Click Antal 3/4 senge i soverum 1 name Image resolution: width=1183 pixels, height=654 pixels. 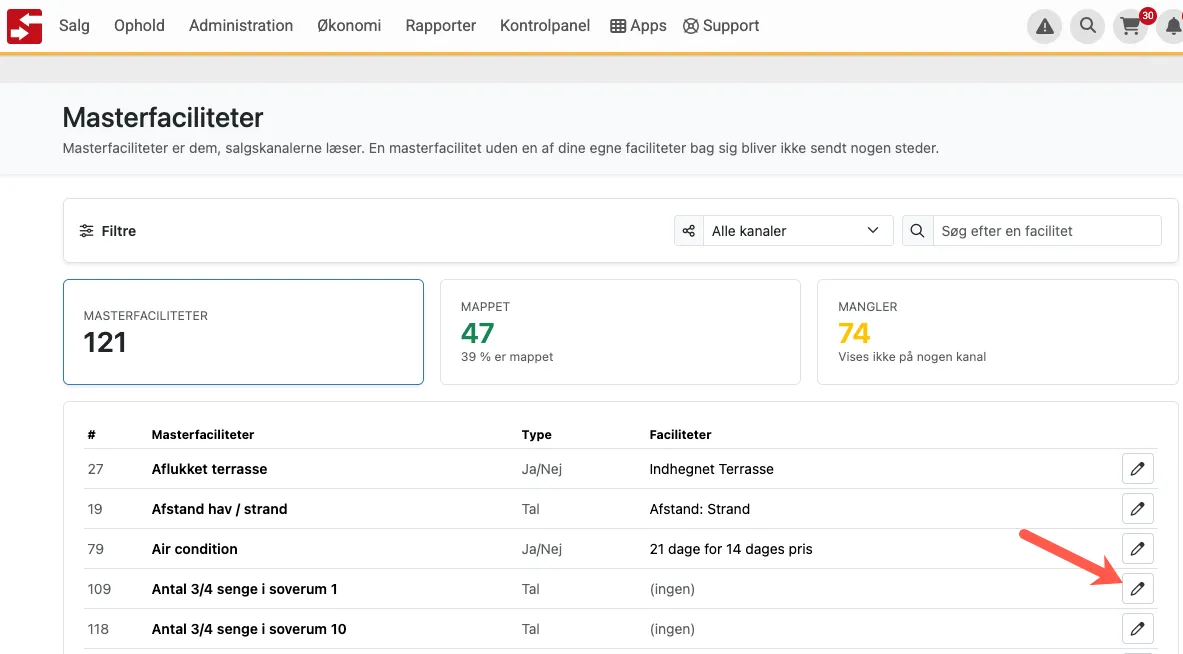point(244,589)
